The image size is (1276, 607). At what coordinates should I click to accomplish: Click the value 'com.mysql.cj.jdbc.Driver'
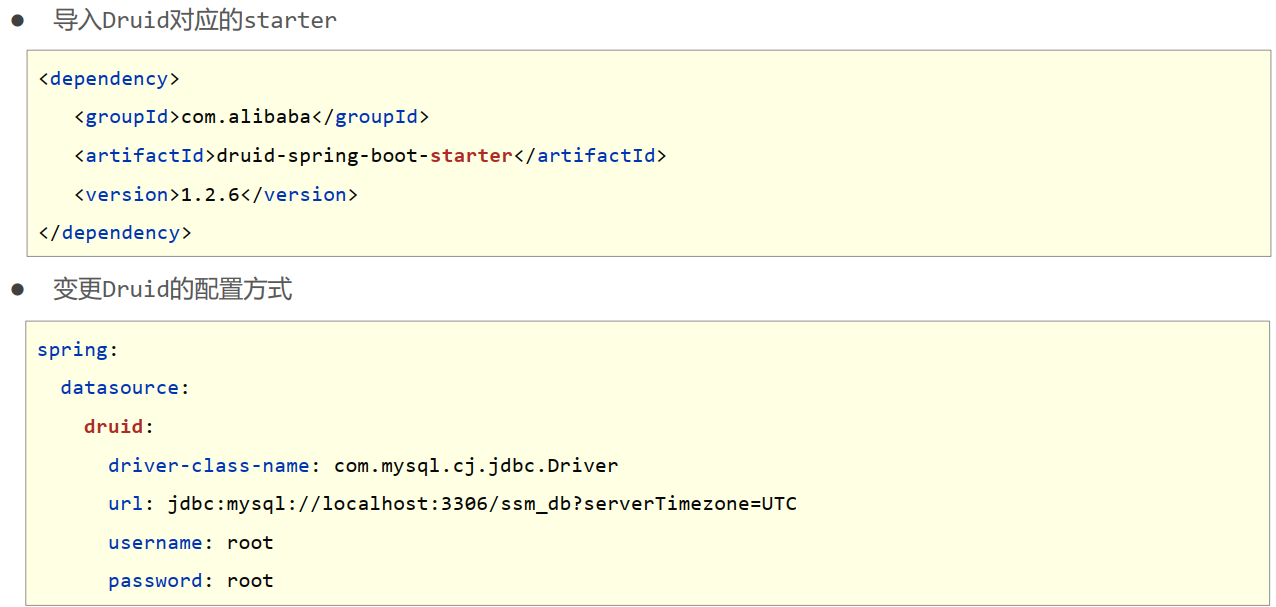pos(476,465)
